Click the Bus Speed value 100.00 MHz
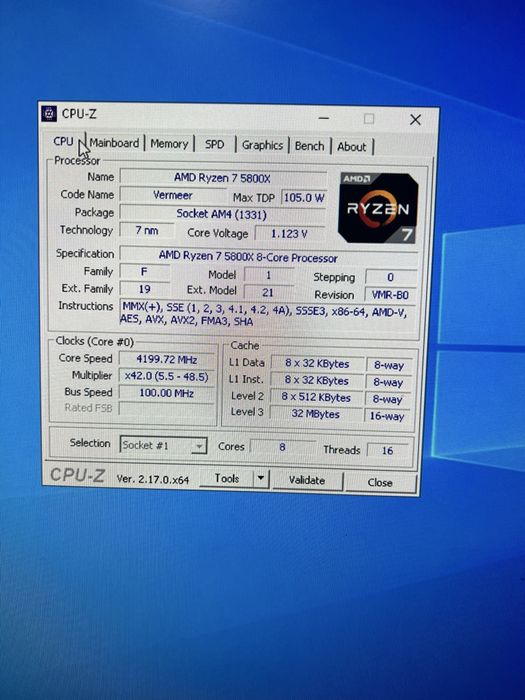Image resolution: width=525 pixels, height=700 pixels. point(166,393)
